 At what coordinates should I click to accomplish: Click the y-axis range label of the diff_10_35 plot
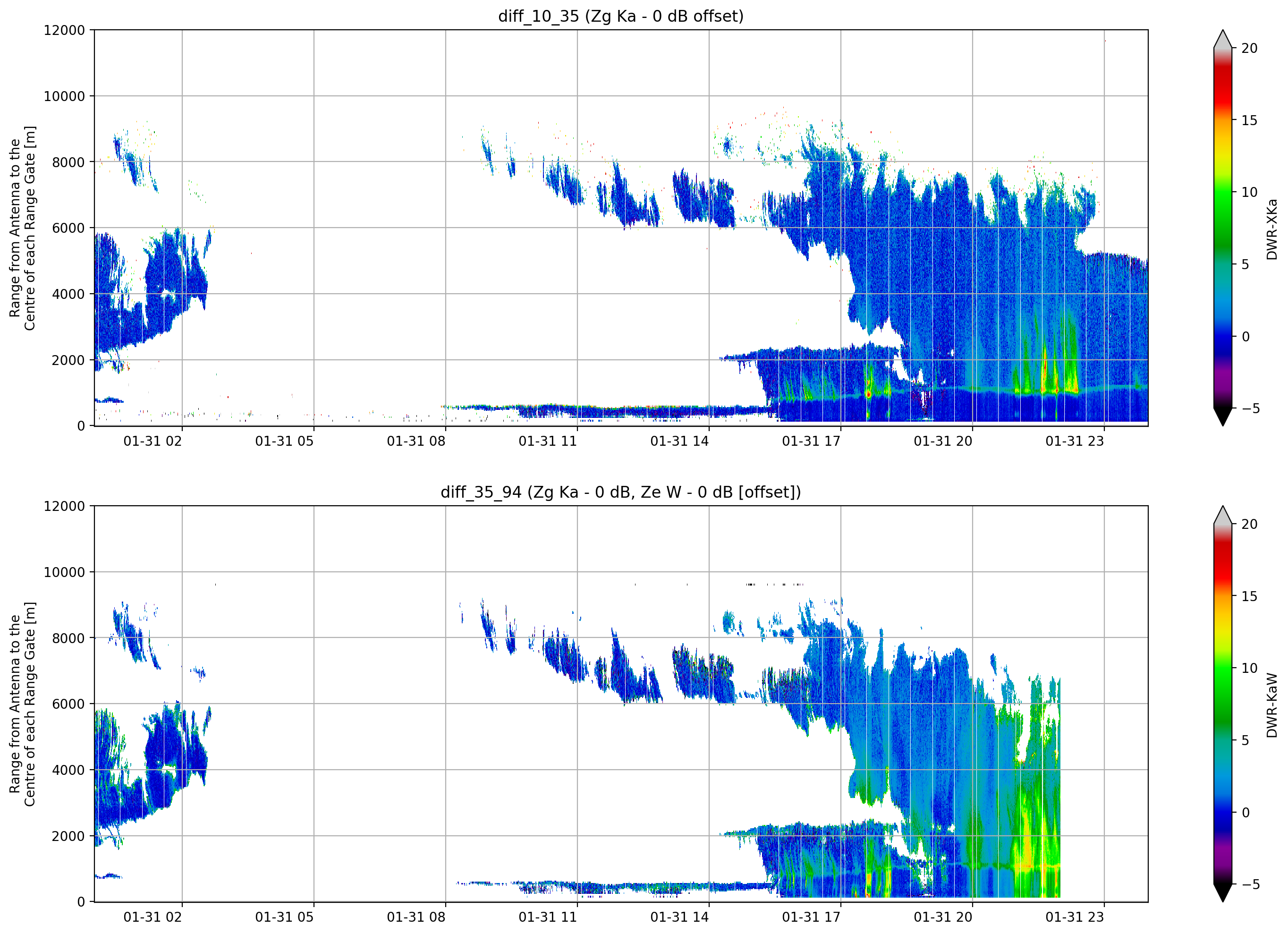point(22,228)
